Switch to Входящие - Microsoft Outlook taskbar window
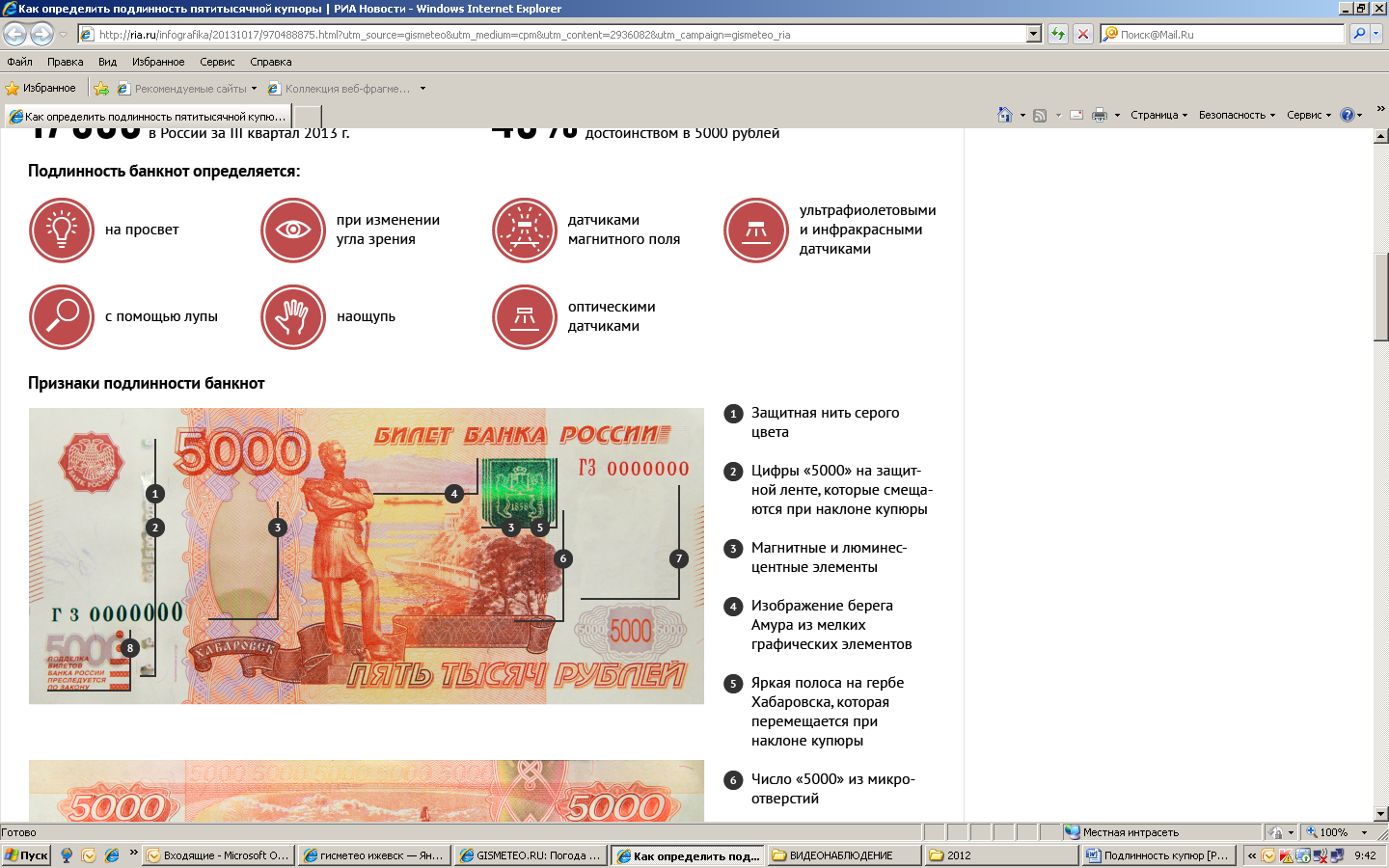Viewport: 1389px width, 868px height. (218, 855)
